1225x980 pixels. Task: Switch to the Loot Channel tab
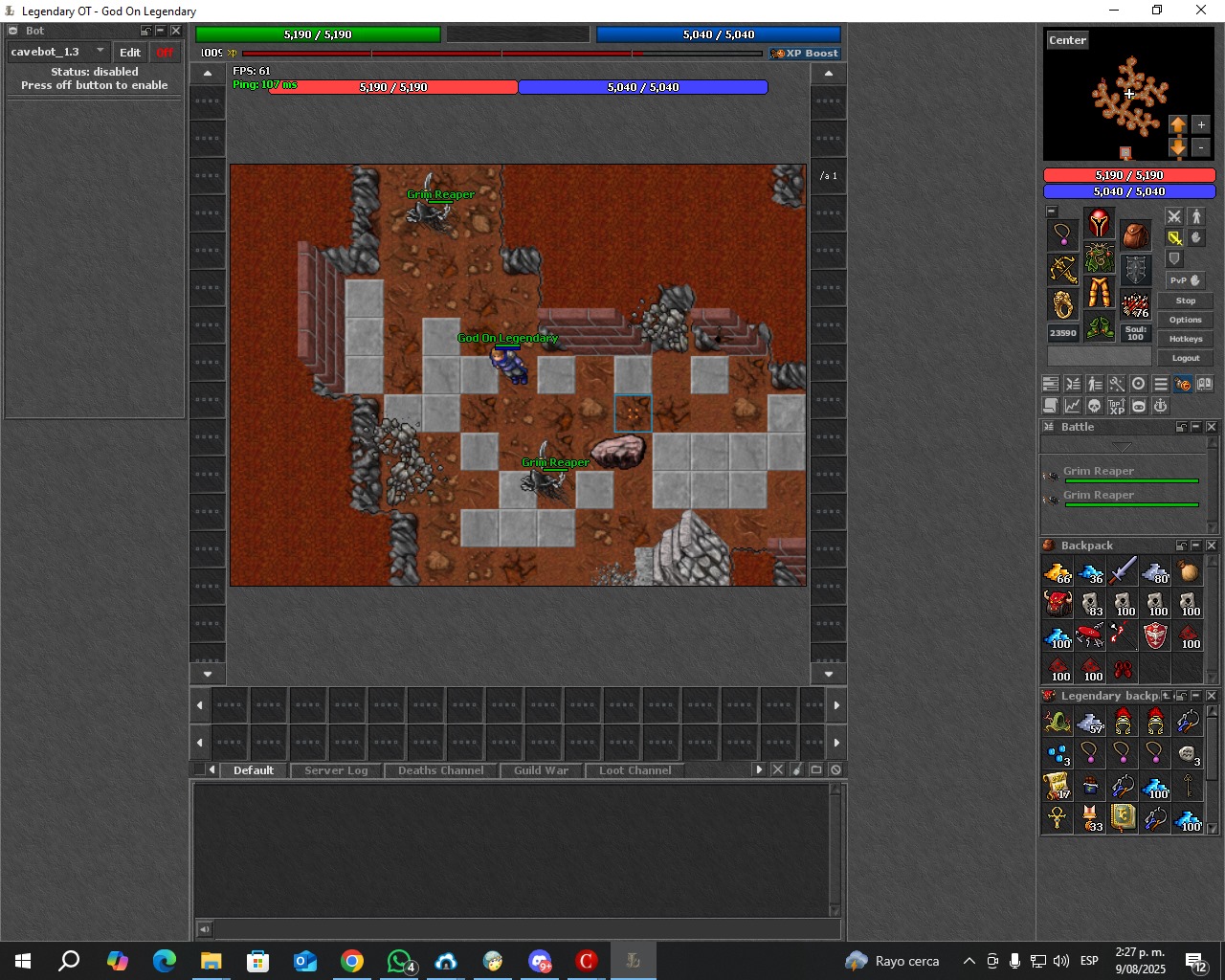click(x=635, y=770)
